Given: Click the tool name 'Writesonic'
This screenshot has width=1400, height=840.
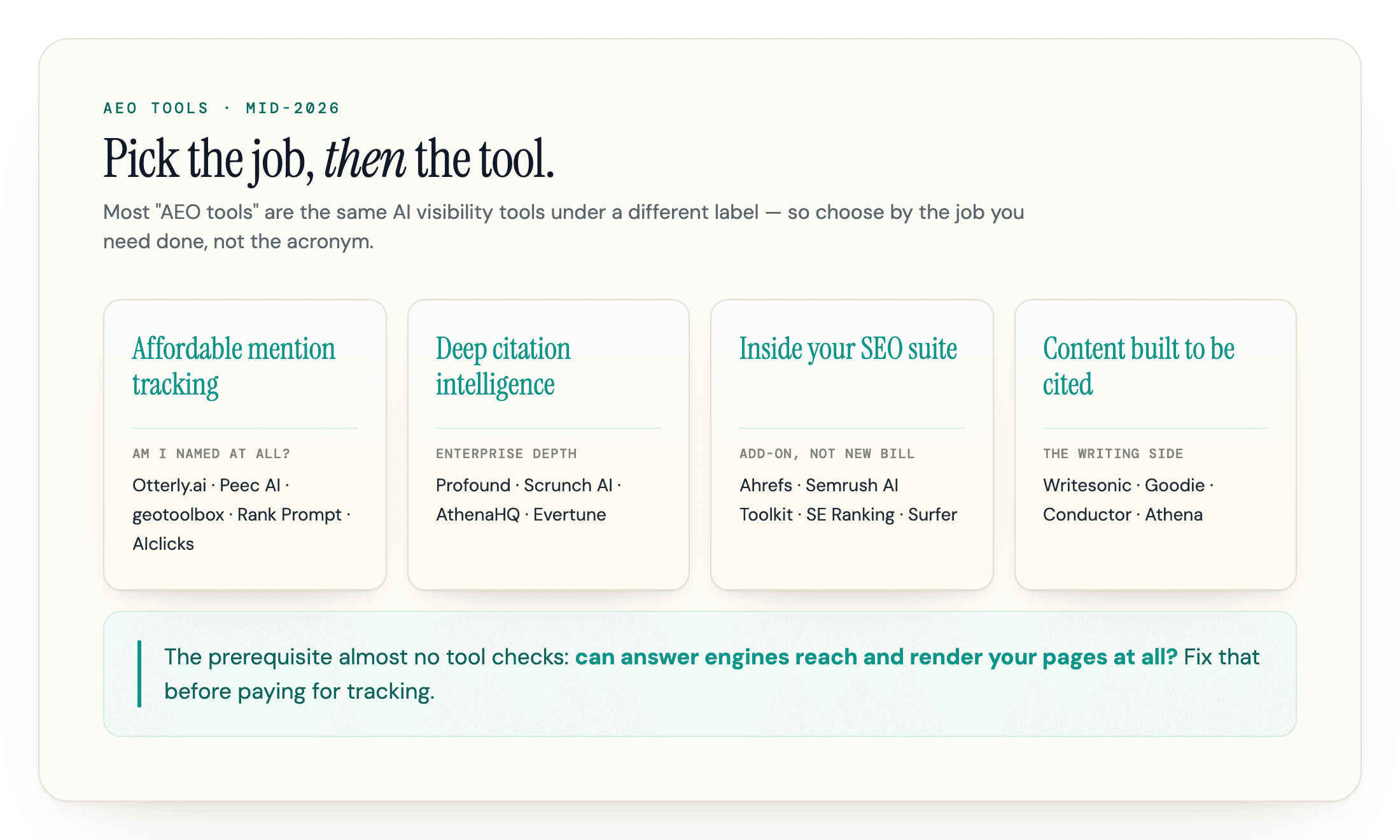Looking at the screenshot, I should point(1087,486).
